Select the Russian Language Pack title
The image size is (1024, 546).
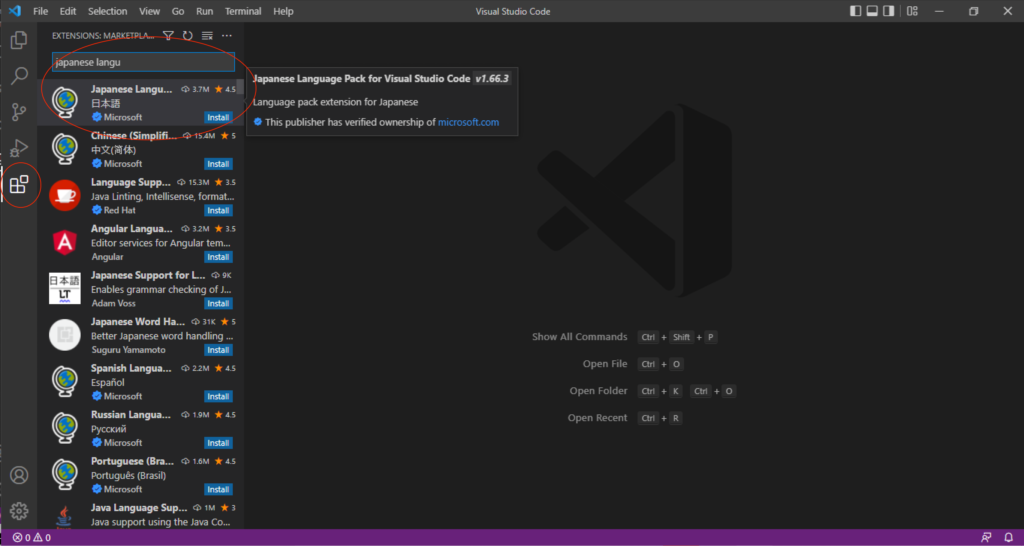click(x=131, y=415)
